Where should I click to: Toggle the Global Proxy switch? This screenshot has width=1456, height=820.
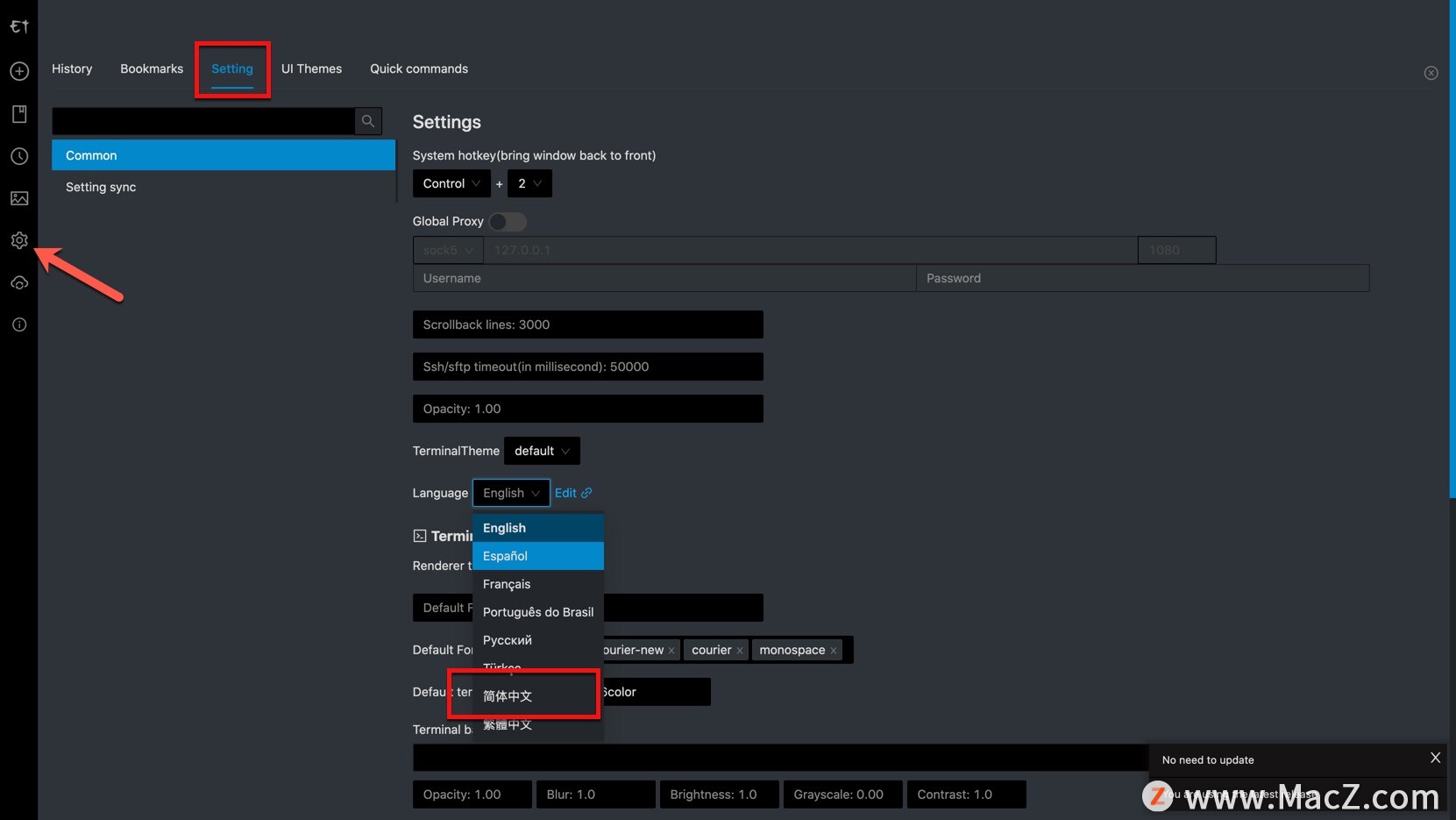tap(508, 222)
